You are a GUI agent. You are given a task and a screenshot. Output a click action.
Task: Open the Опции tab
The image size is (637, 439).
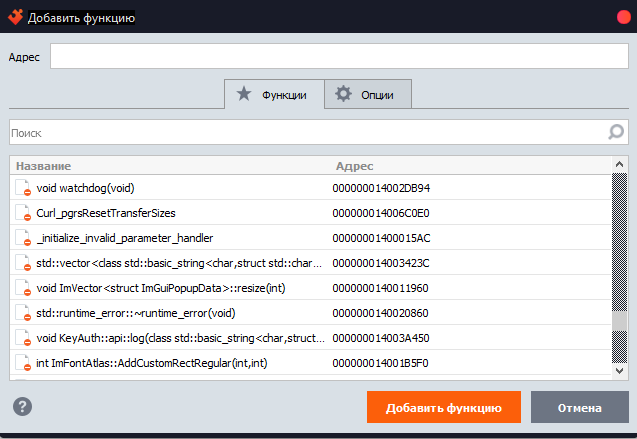pyautogui.click(x=367, y=94)
